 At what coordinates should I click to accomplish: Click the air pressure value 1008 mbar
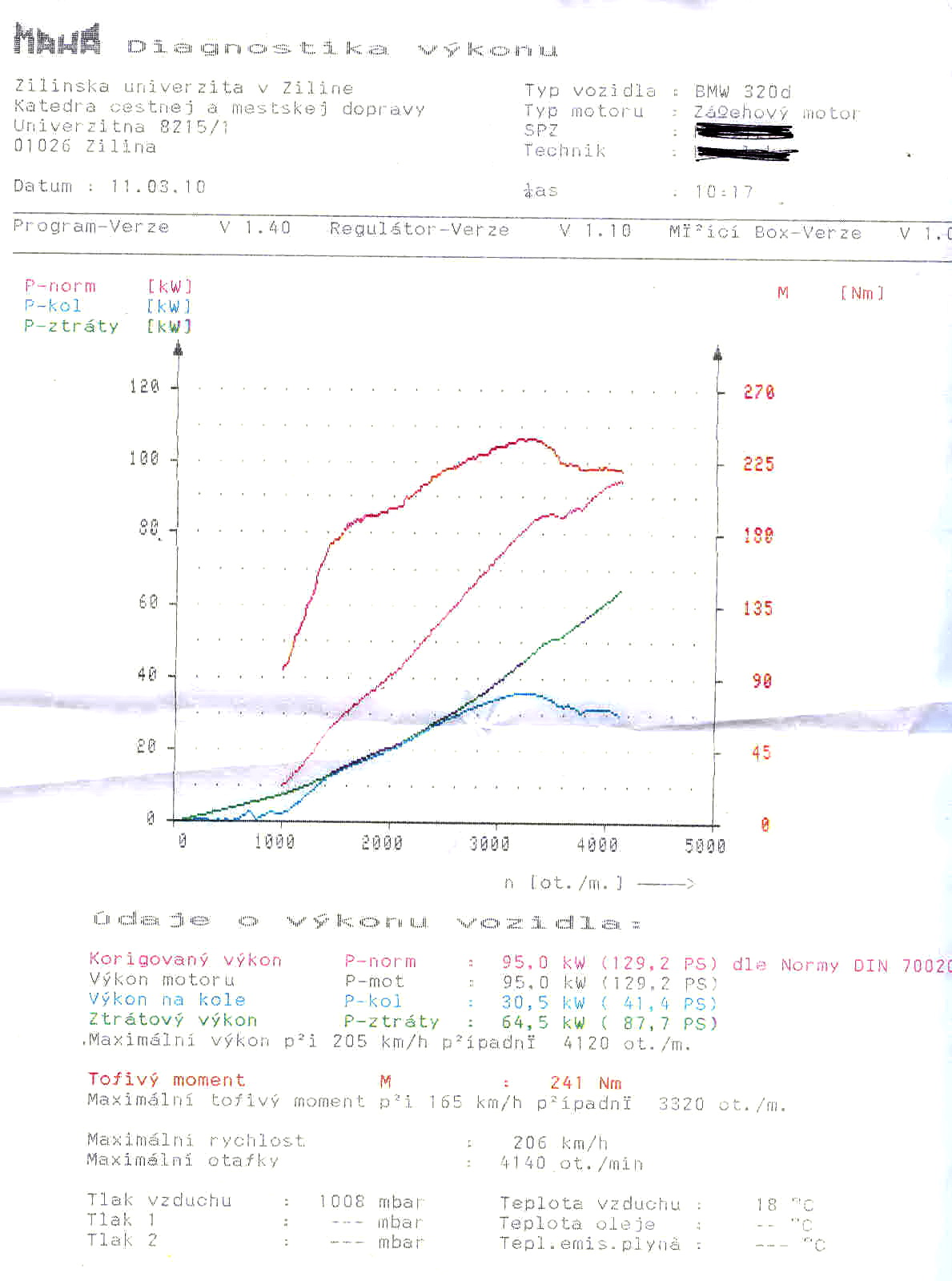click(x=371, y=1202)
